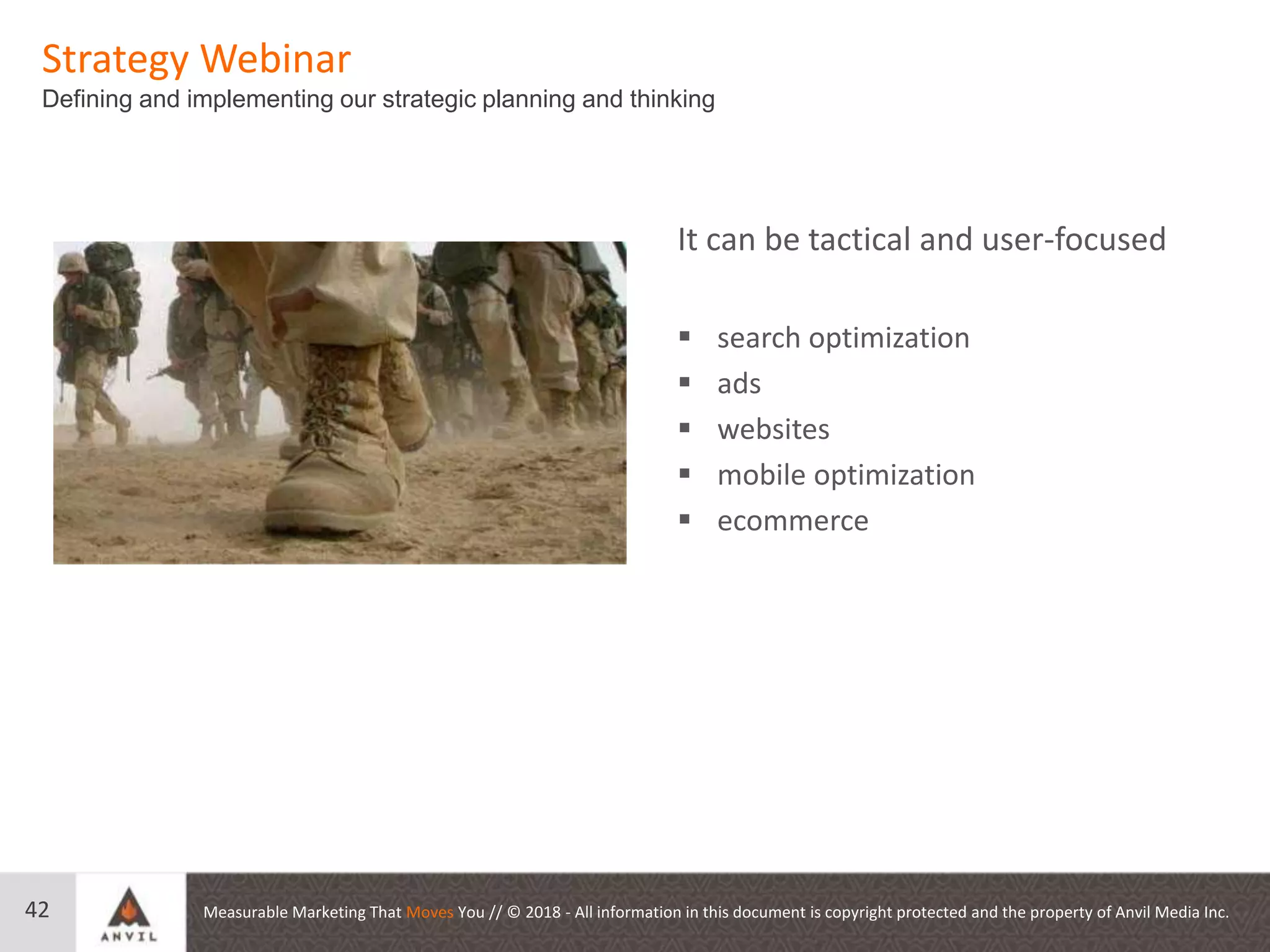This screenshot has height=952, width=1270.
Task: Select the 'mobile optimization' bullet text
Action: tap(845, 475)
